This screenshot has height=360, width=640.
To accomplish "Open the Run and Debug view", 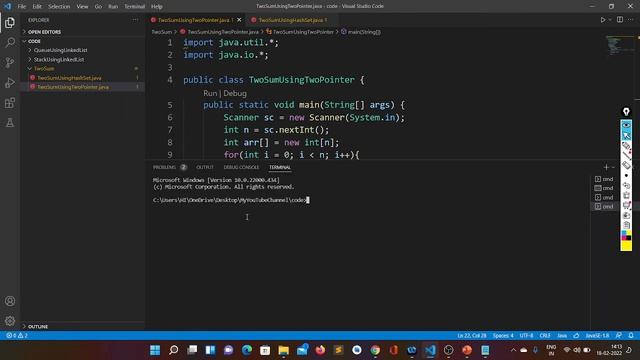I will (x=10, y=82).
